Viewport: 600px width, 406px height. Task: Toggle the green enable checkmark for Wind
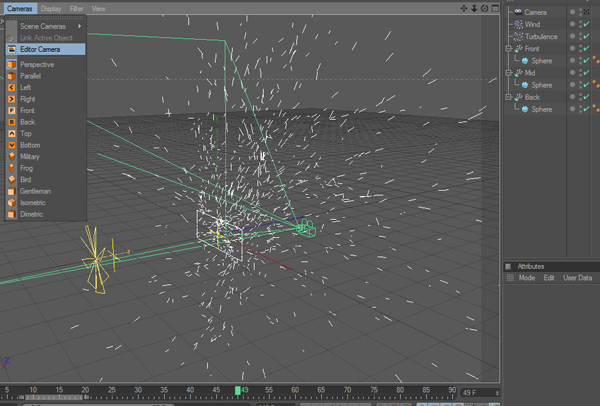point(585,24)
